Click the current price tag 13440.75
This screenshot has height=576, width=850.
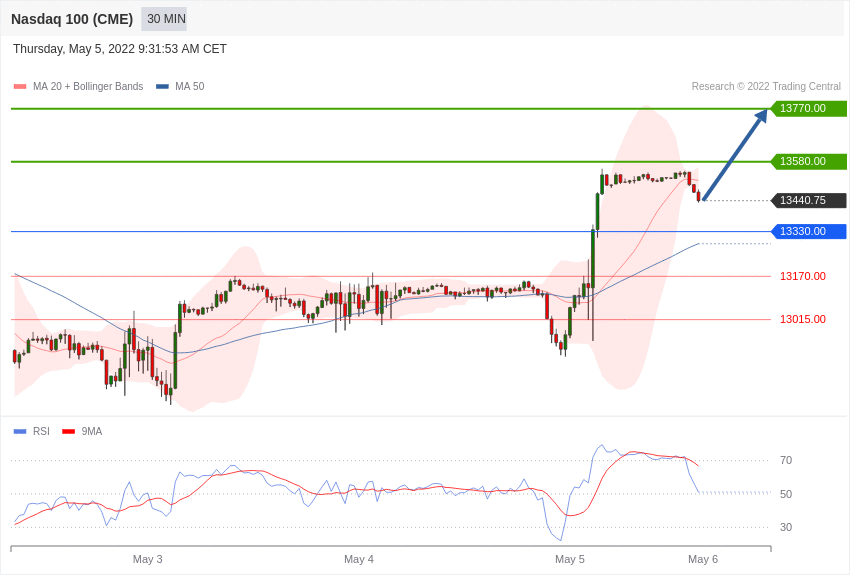click(808, 200)
